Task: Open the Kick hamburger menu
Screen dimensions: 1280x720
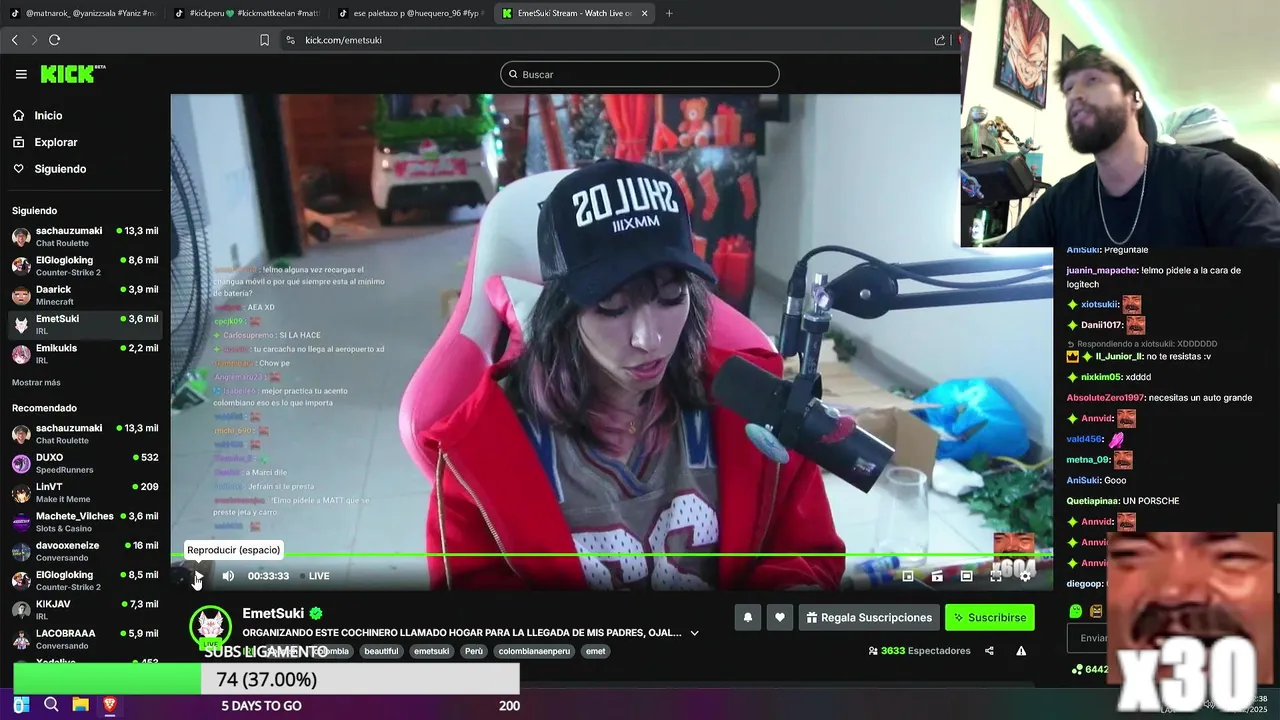Action: pyautogui.click(x=21, y=74)
